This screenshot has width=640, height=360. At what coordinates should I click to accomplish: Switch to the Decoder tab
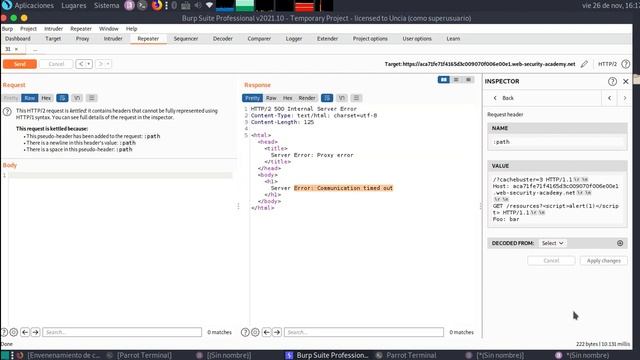(x=222, y=39)
